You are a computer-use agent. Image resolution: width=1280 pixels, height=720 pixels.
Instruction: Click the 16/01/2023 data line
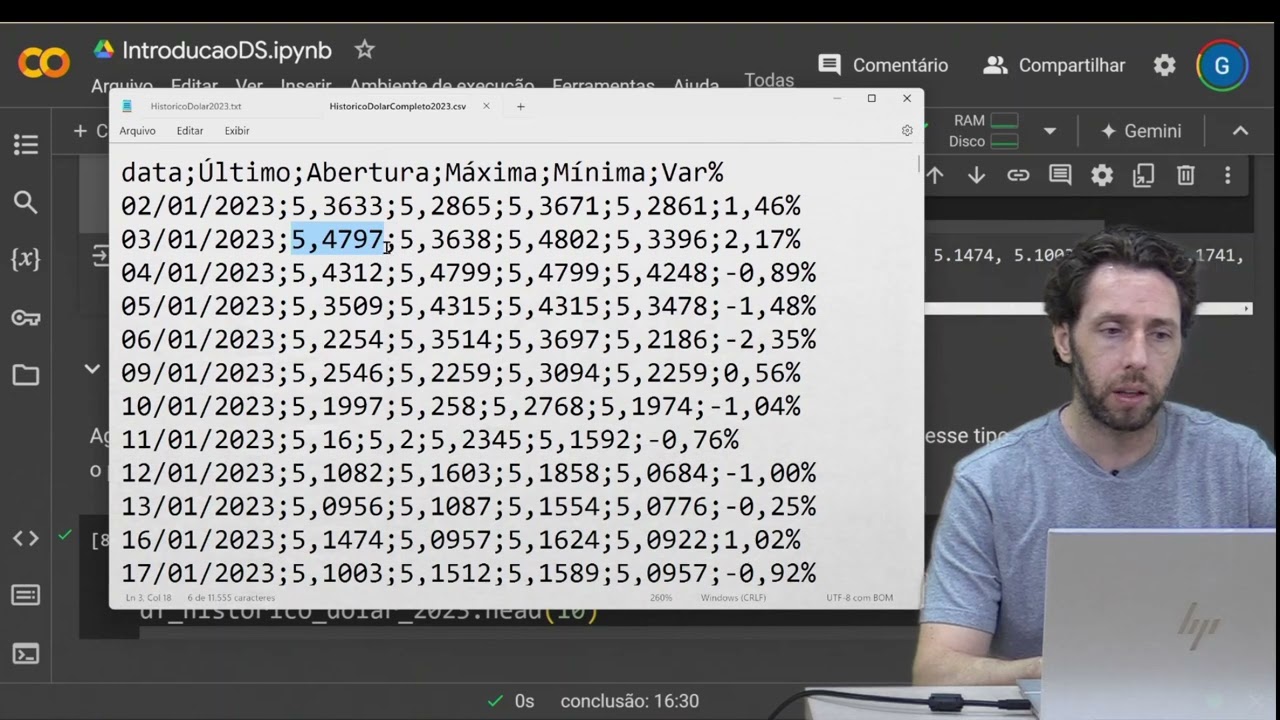point(460,540)
